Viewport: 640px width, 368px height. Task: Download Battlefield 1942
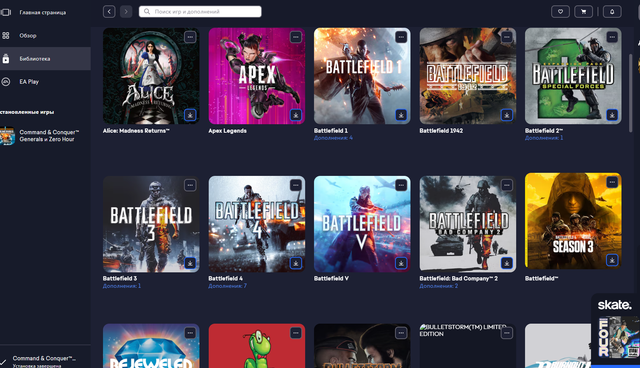(x=507, y=115)
